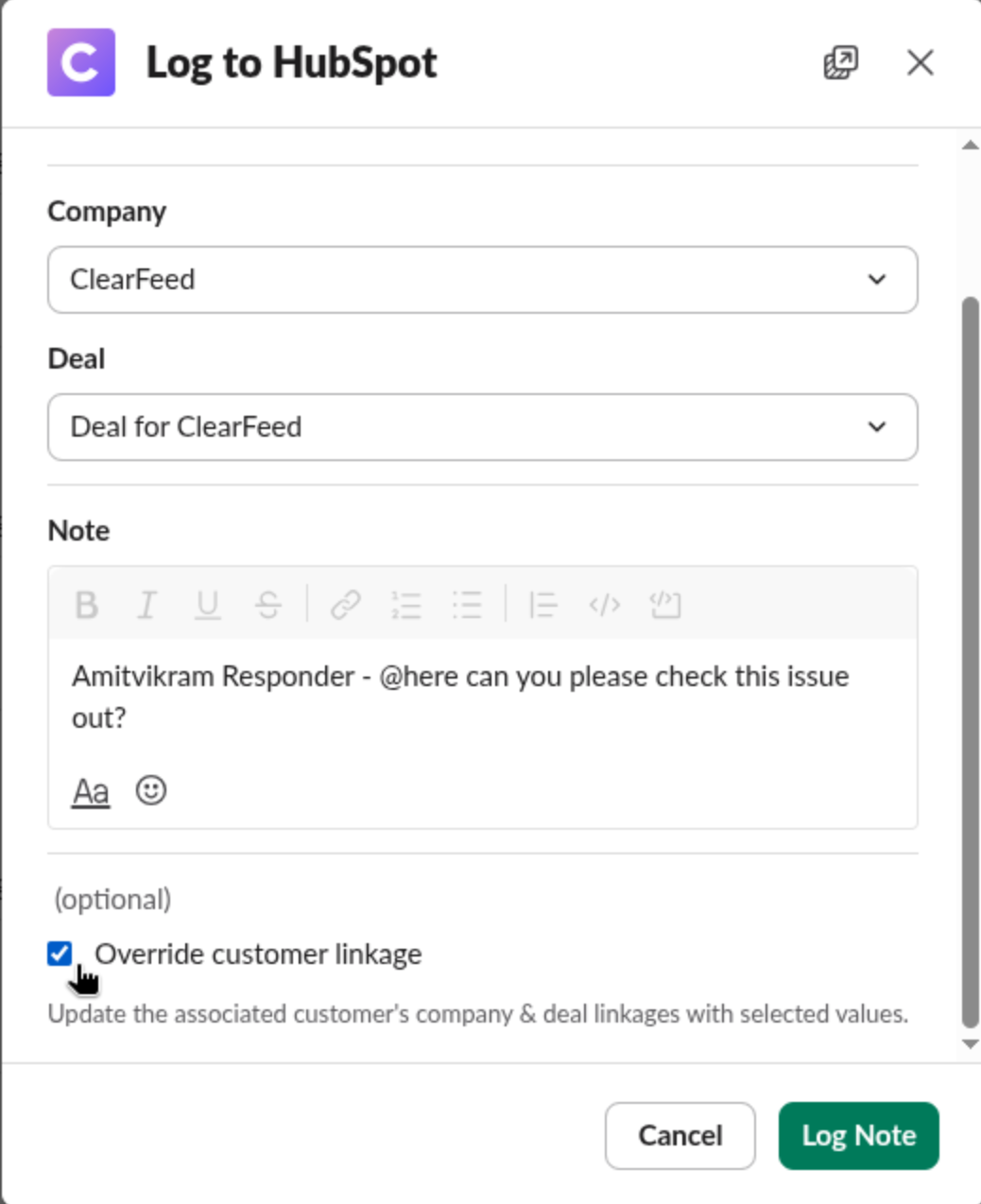
Task: Apply italic formatting in note toolbar
Action: coord(147,605)
